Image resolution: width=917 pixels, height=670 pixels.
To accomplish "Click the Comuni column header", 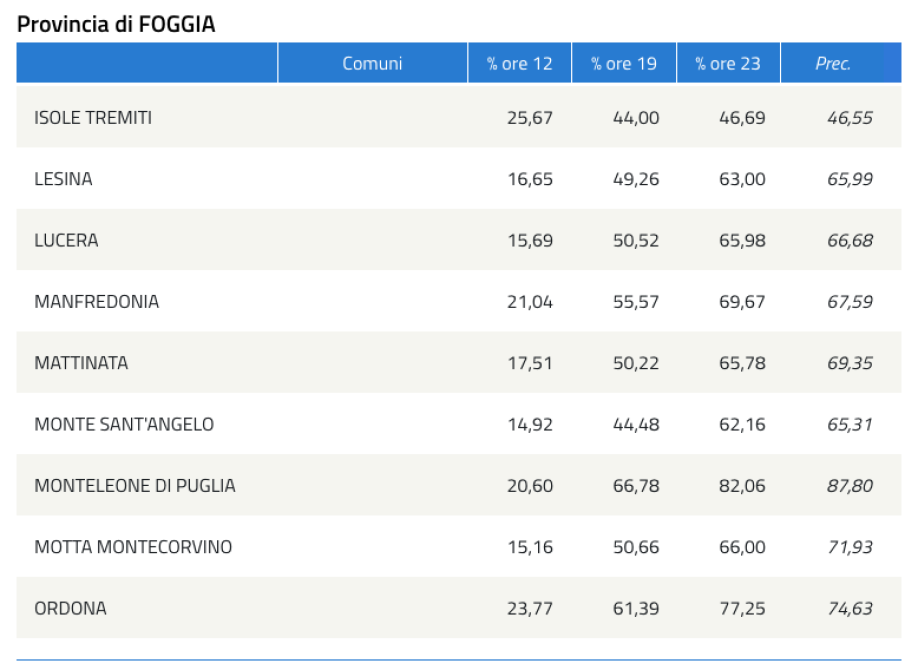I will point(372,63).
